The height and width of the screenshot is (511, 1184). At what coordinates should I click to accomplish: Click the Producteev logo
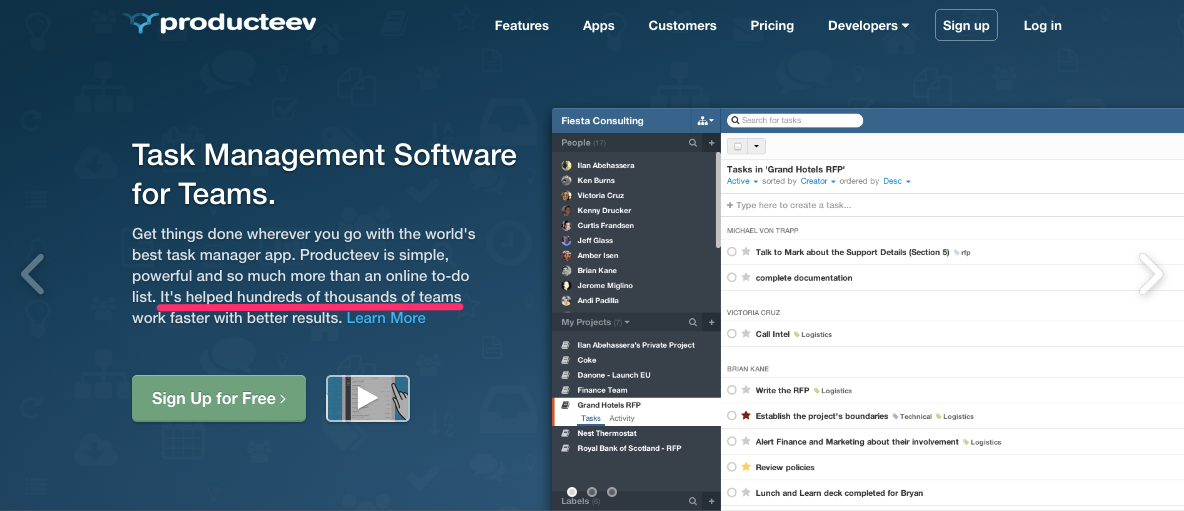tap(220, 23)
